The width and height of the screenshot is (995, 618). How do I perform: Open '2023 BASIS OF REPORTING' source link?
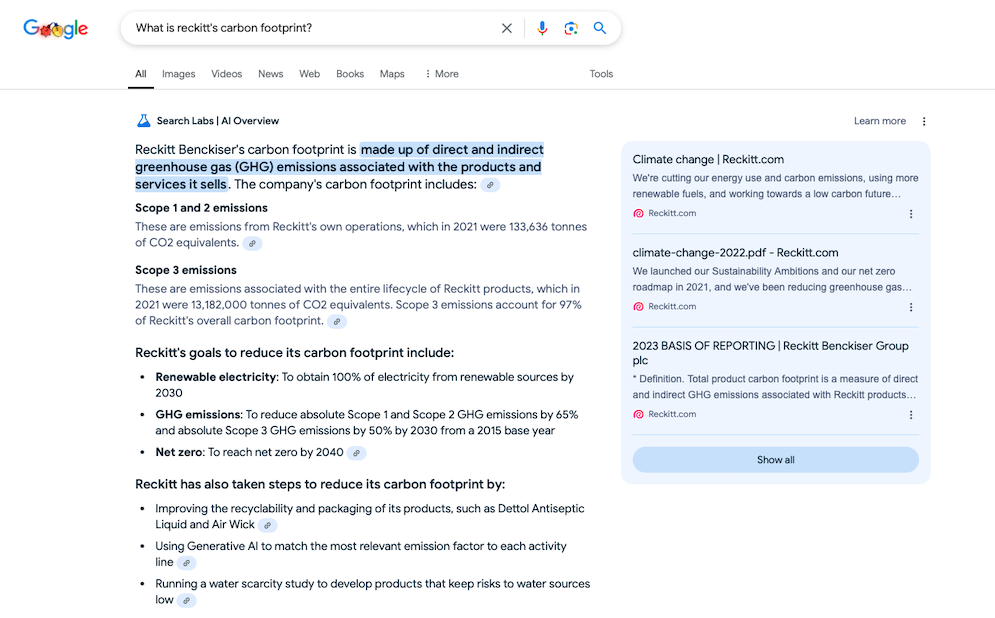point(770,353)
